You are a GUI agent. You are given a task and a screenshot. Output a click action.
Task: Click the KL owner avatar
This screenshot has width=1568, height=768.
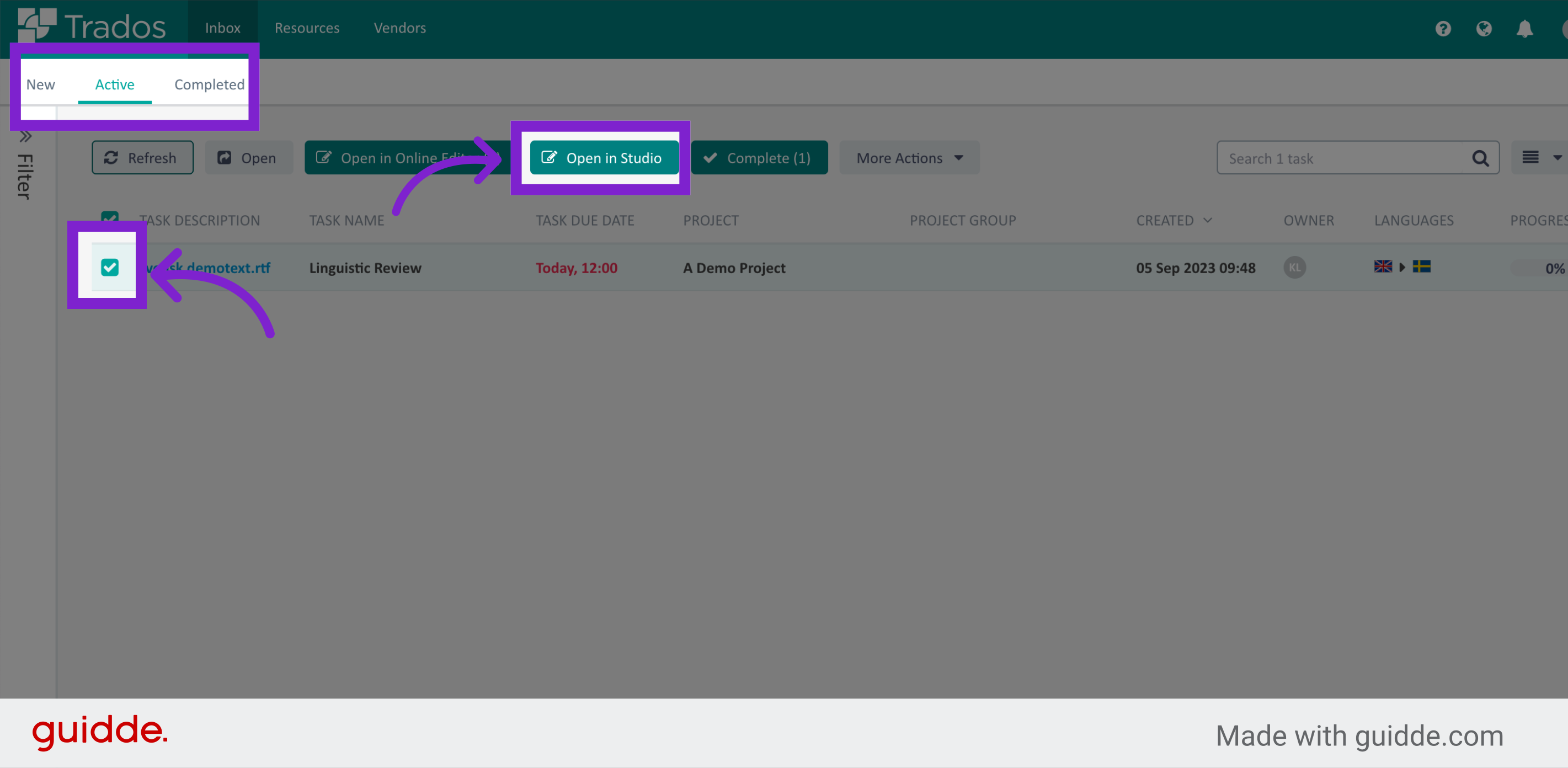[x=1295, y=268]
